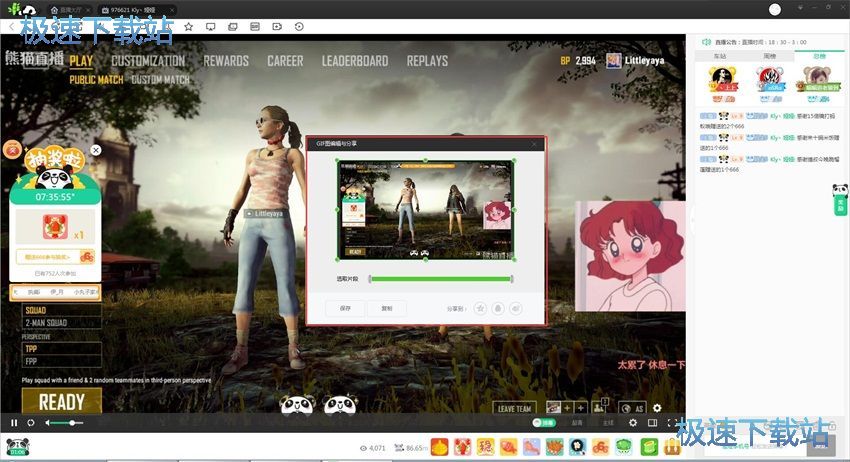
Task: Switch to the home lobby tab
Action: [70, 10]
